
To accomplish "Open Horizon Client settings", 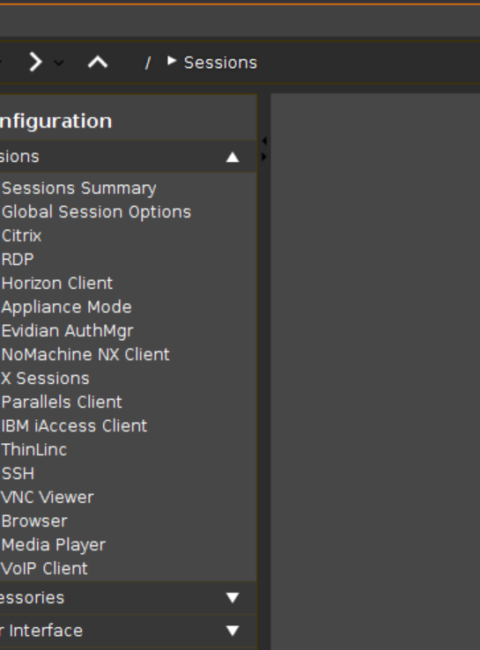I will (x=57, y=283).
